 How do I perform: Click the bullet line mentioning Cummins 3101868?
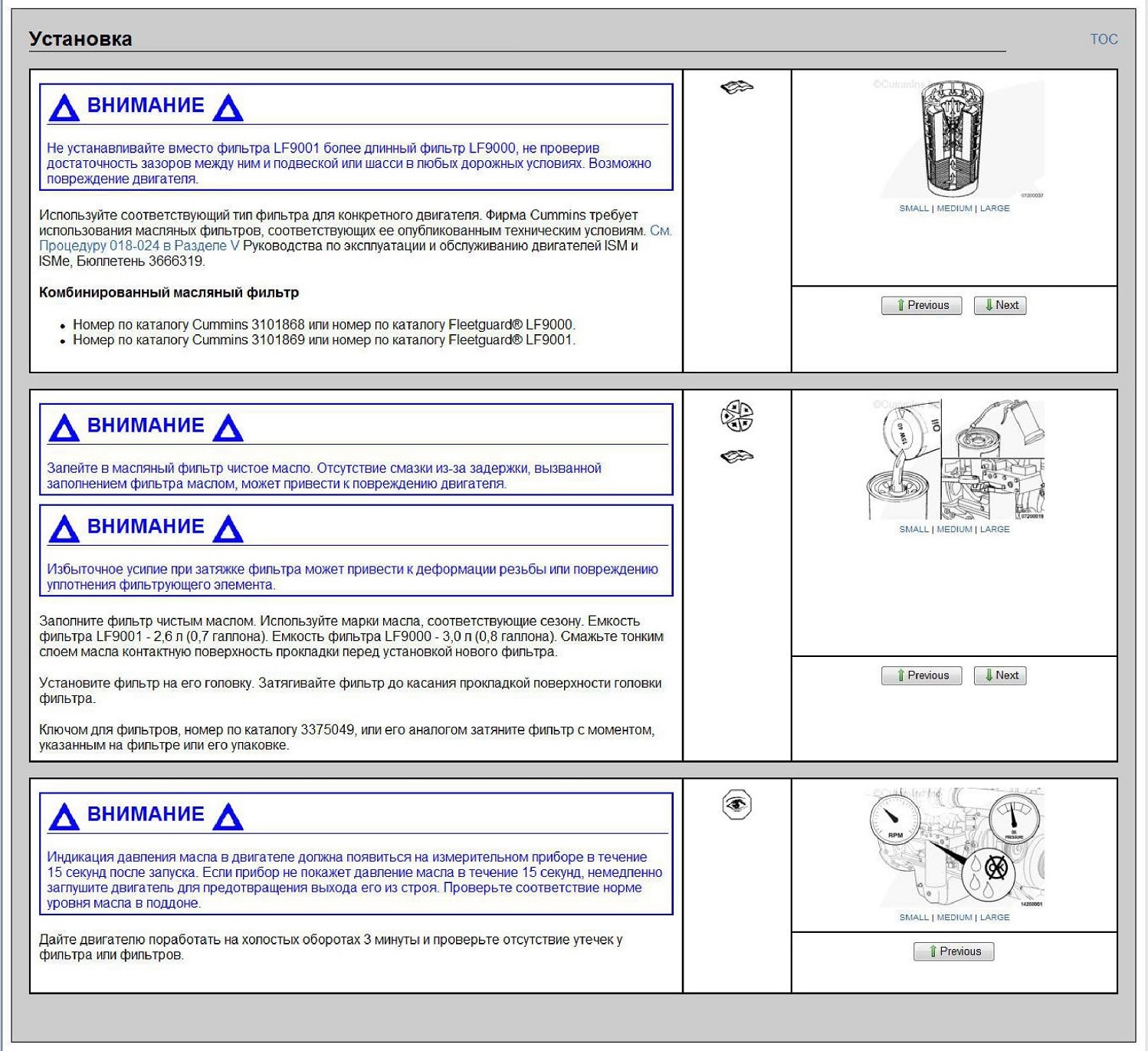(323, 325)
